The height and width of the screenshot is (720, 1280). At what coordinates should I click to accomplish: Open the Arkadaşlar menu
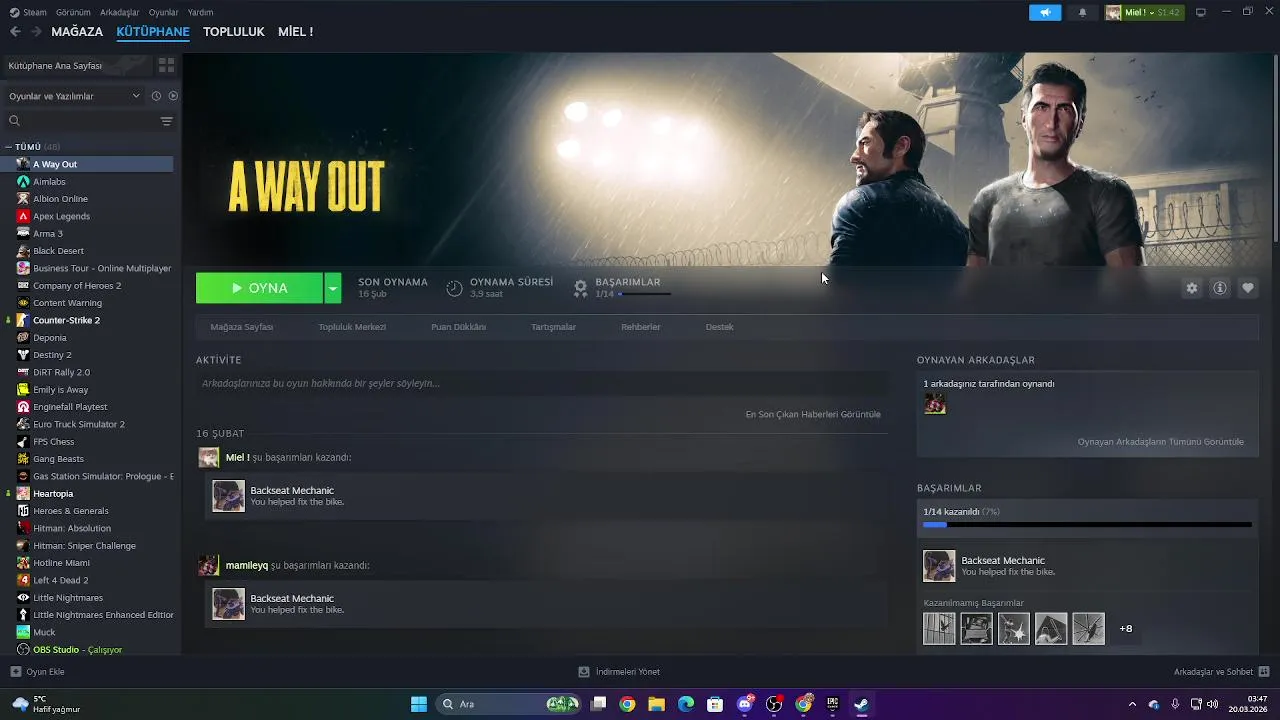click(120, 12)
